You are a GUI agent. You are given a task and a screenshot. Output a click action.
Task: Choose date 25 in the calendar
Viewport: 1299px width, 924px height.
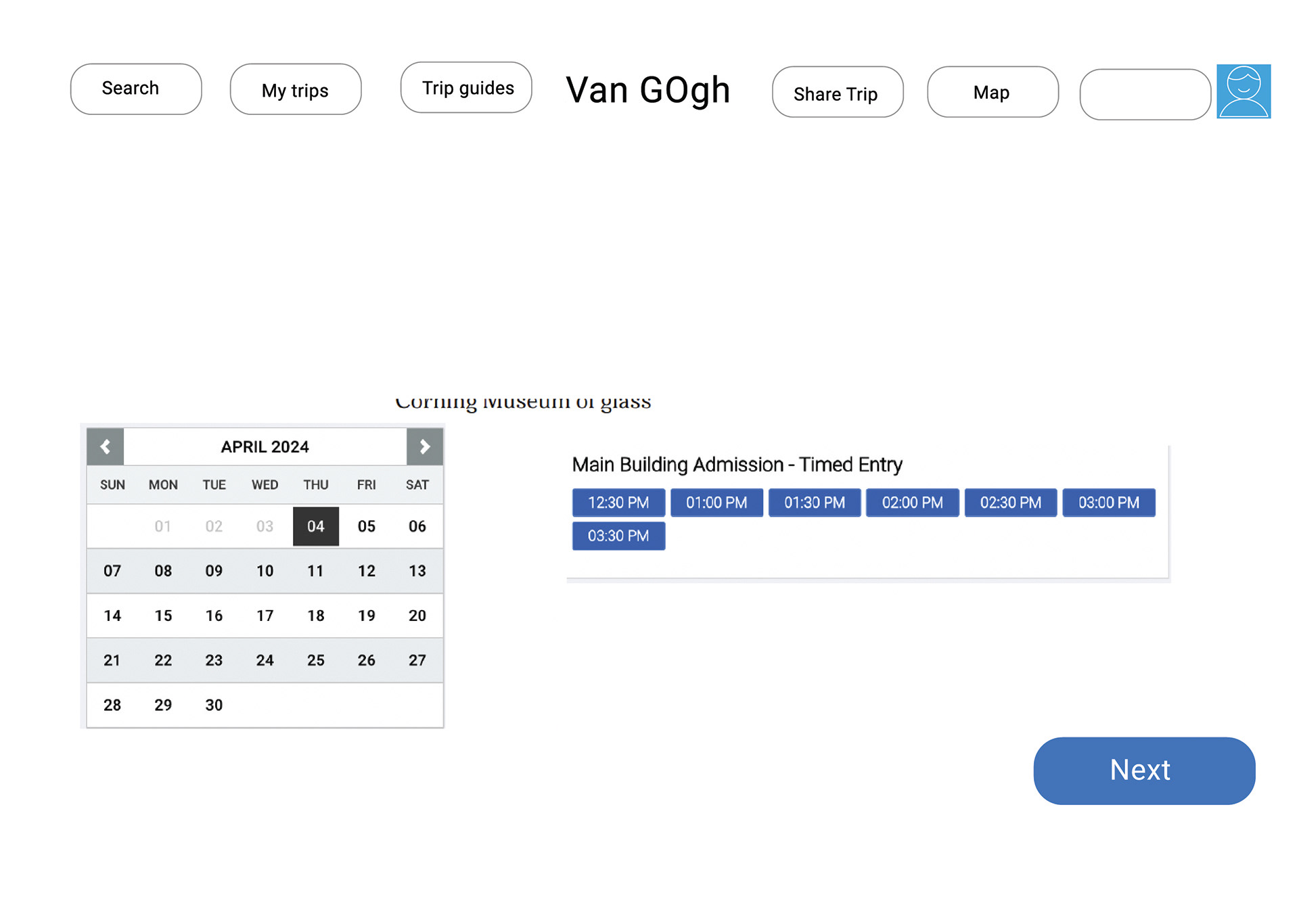316,660
